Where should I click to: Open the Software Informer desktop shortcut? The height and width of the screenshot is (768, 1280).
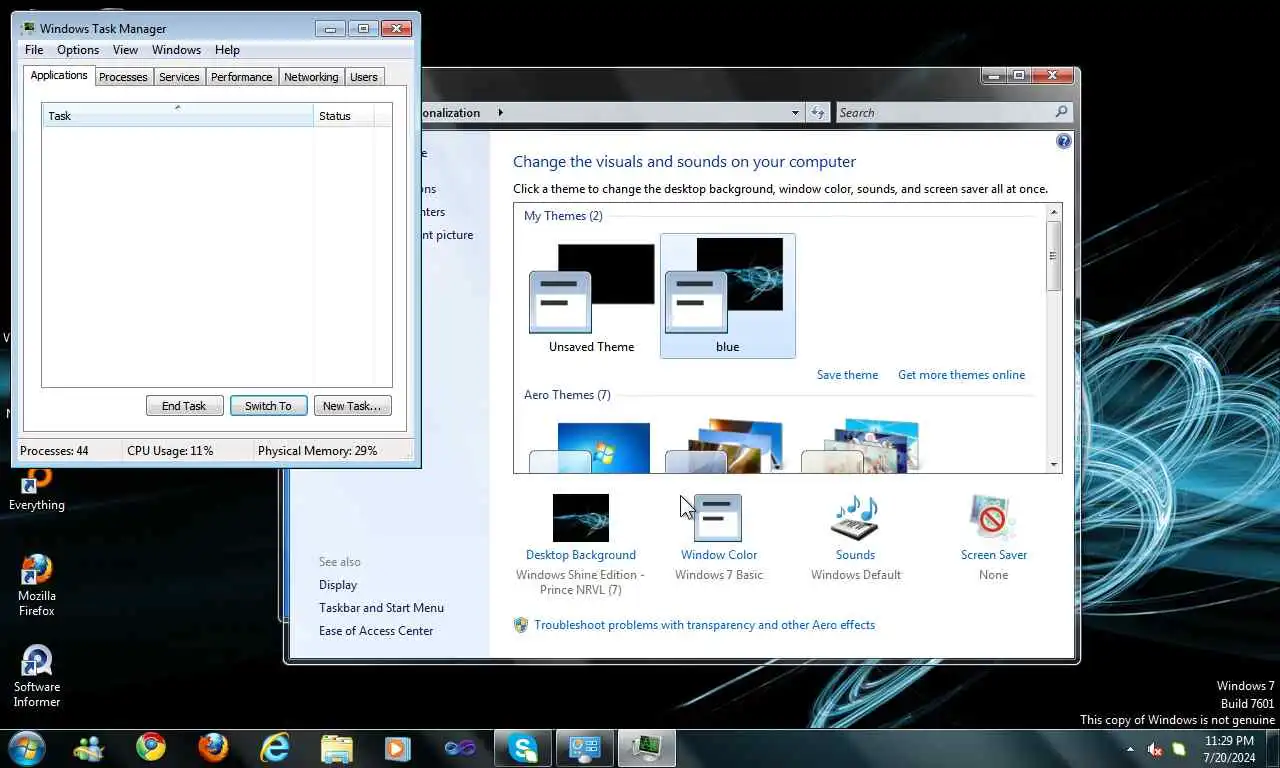pyautogui.click(x=37, y=676)
